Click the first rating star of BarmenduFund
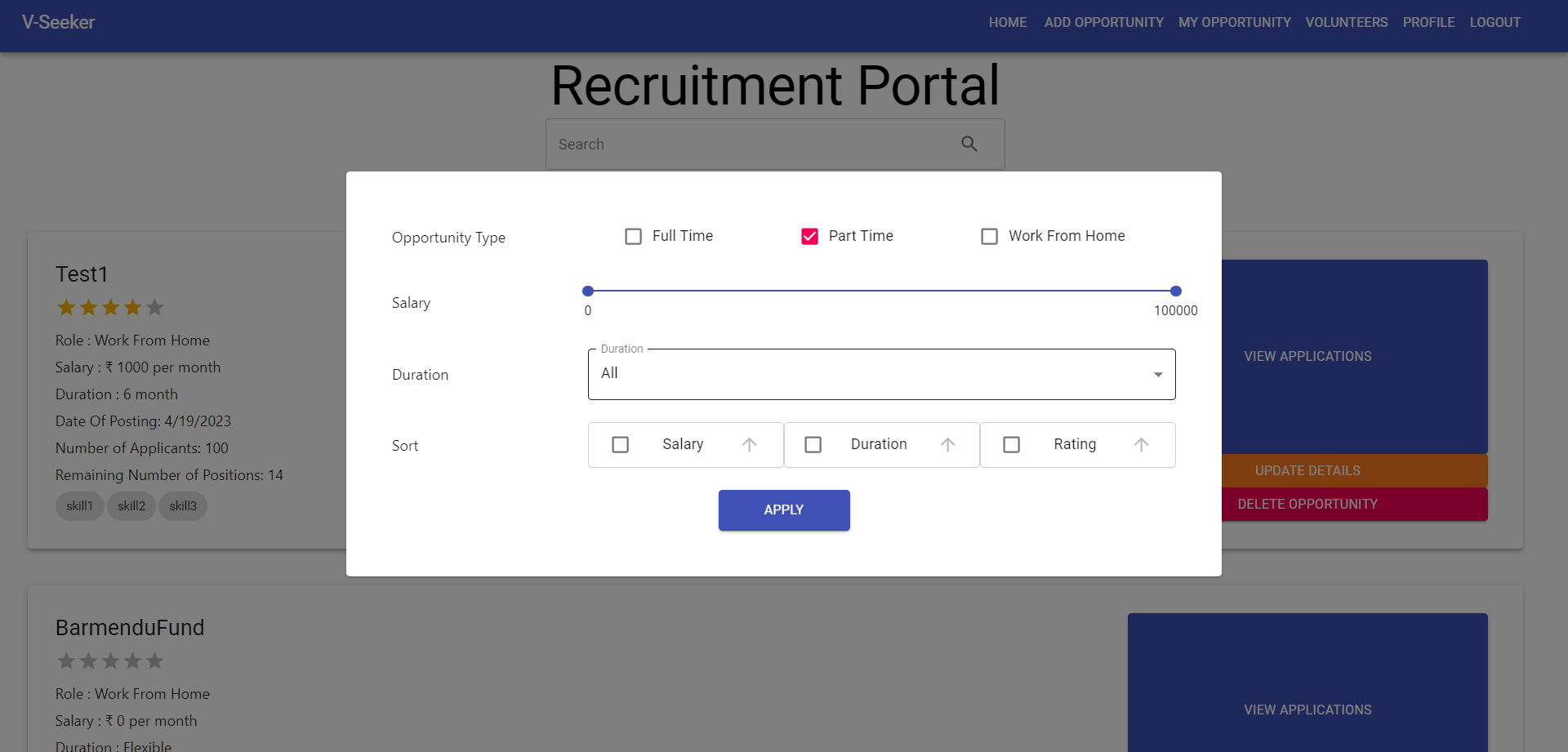1568x752 pixels. point(66,661)
